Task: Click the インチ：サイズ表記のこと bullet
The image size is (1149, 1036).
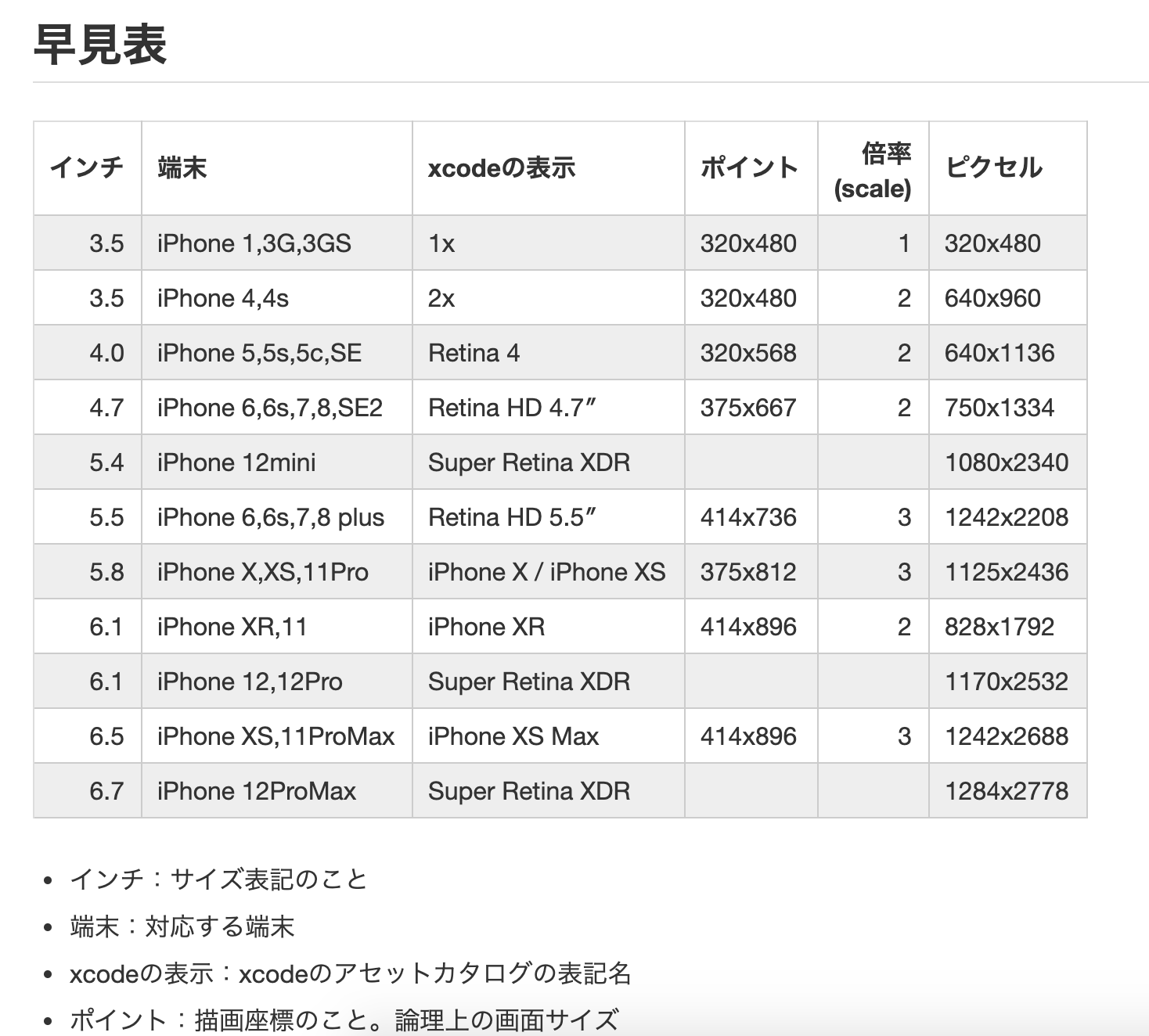Action: (x=218, y=880)
